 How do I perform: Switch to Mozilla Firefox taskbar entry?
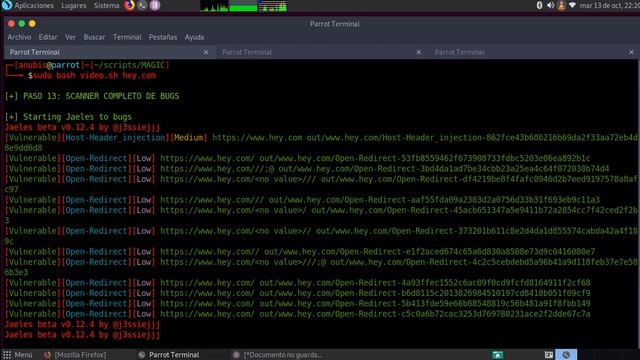pos(75,355)
